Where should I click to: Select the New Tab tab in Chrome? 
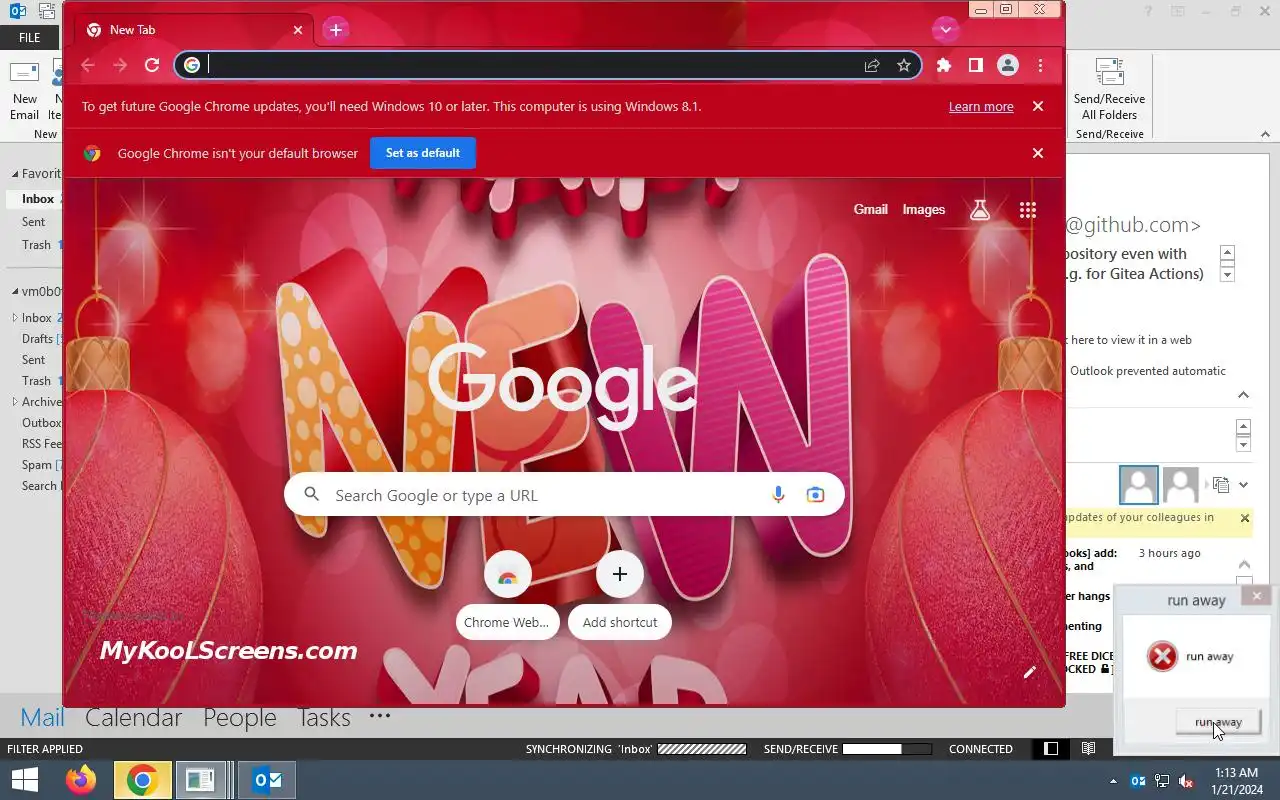[195, 30]
